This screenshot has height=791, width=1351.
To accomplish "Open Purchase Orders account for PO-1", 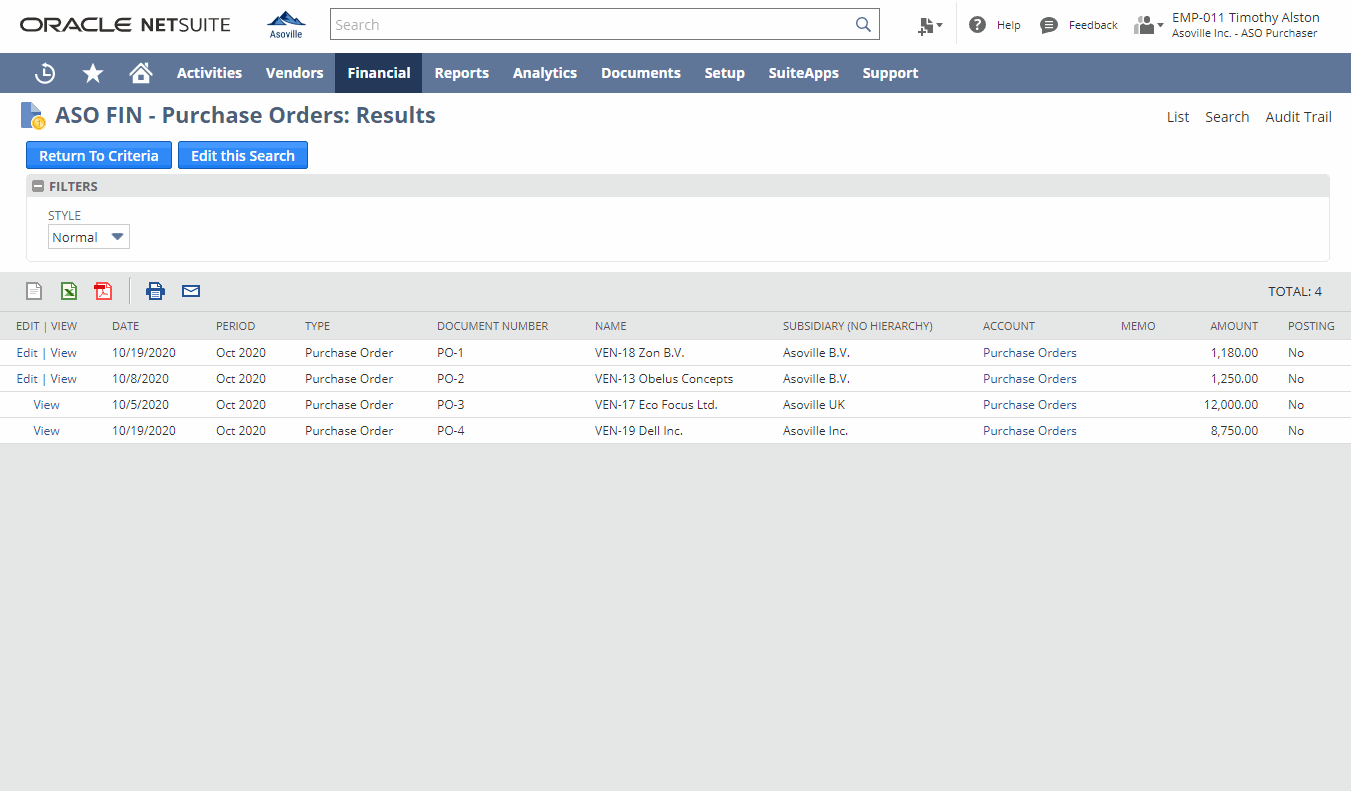I will [1030, 353].
